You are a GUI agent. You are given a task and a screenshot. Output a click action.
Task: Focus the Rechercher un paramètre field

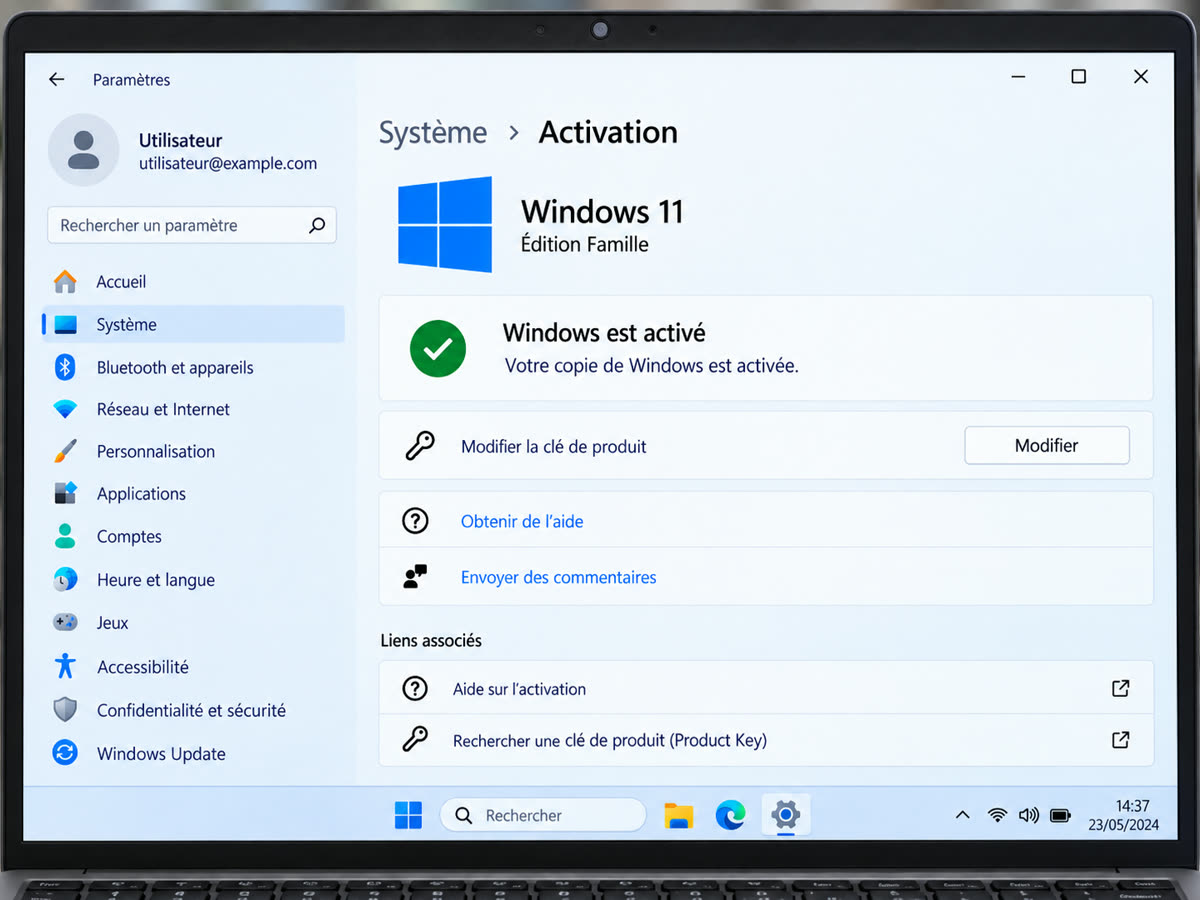(x=192, y=225)
